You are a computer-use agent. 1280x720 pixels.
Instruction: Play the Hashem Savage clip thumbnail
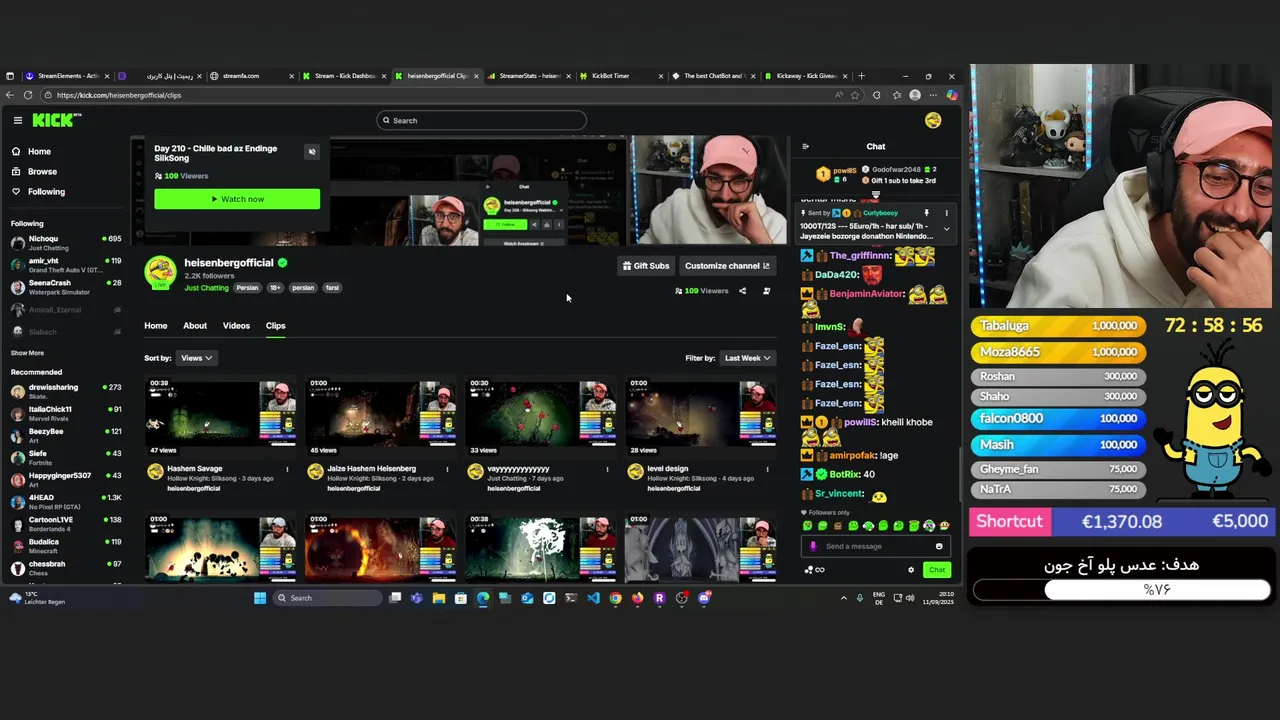[221, 411]
